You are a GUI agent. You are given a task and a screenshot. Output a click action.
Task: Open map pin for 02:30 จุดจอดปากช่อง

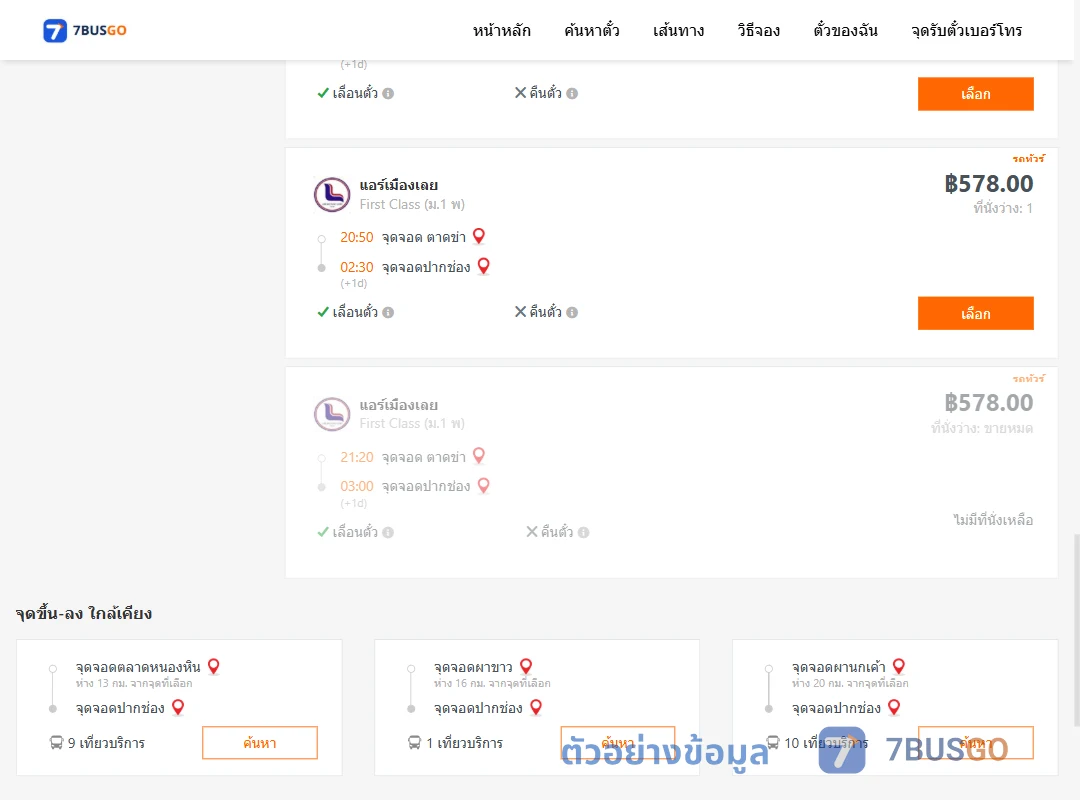pyautogui.click(x=484, y=266)
